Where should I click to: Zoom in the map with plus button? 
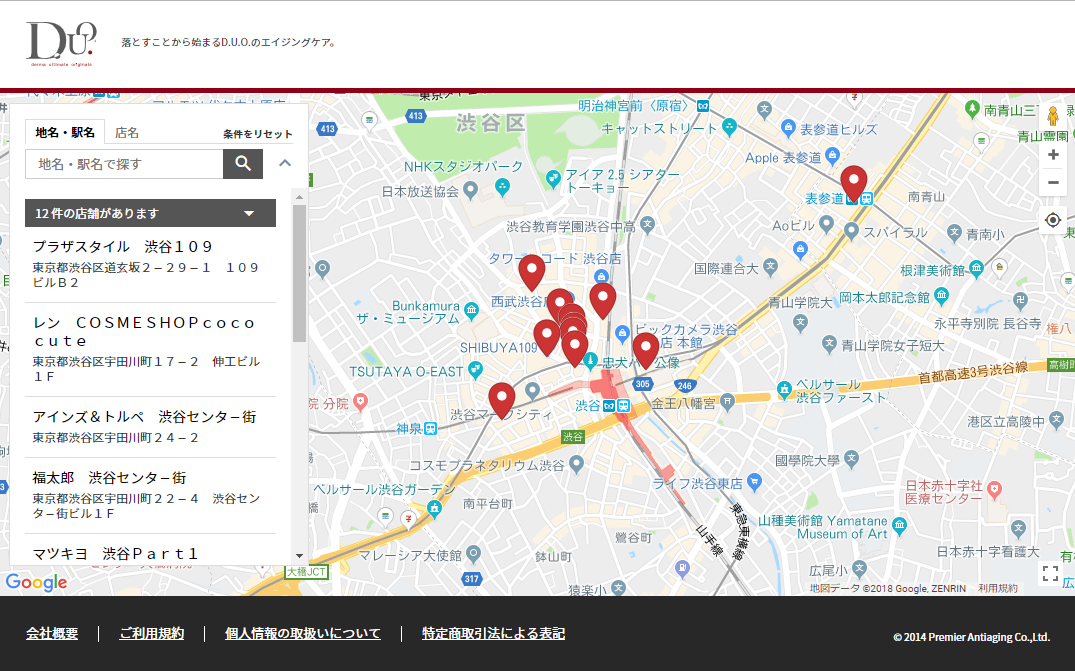1052,155
